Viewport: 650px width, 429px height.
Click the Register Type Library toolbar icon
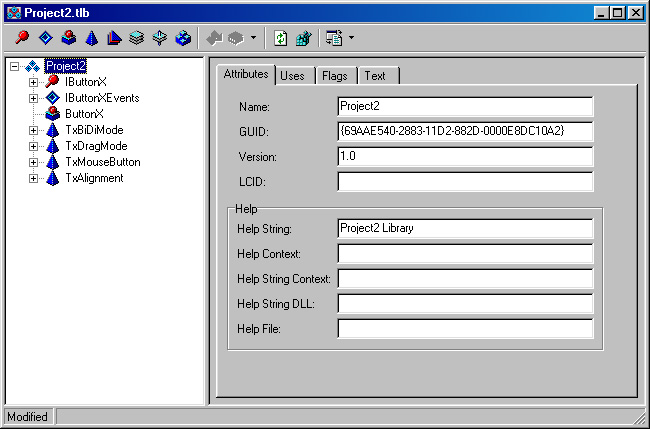click(x=303, y=38)
